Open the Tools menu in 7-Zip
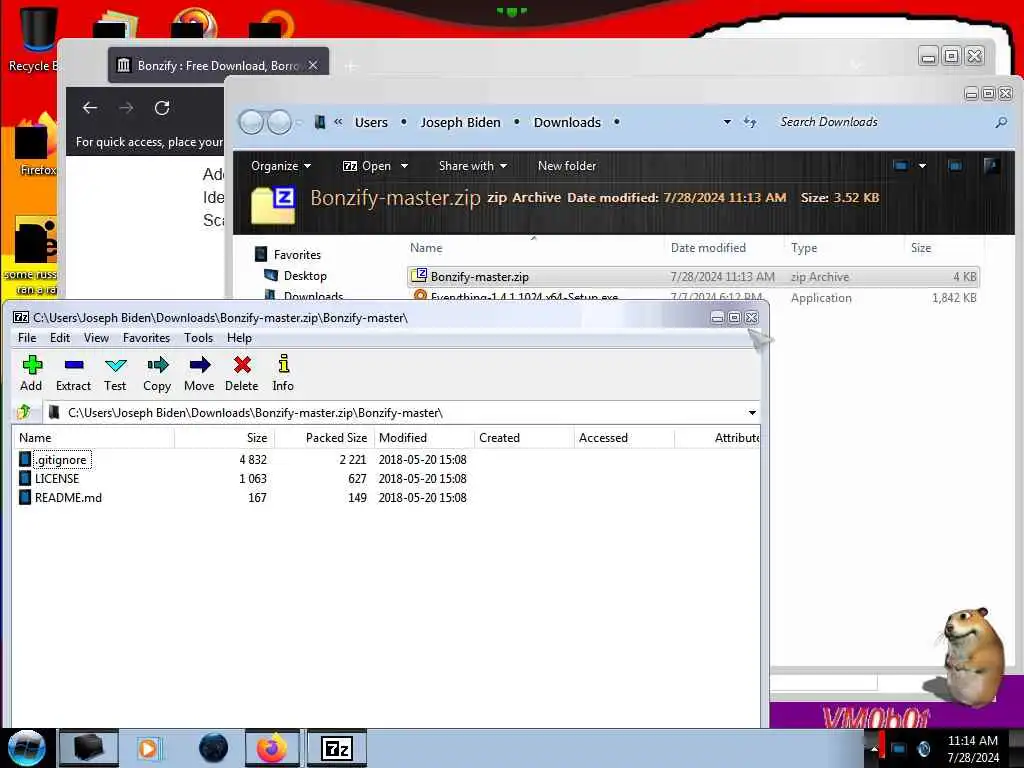 pyautogui.click(x=199, y=338)
